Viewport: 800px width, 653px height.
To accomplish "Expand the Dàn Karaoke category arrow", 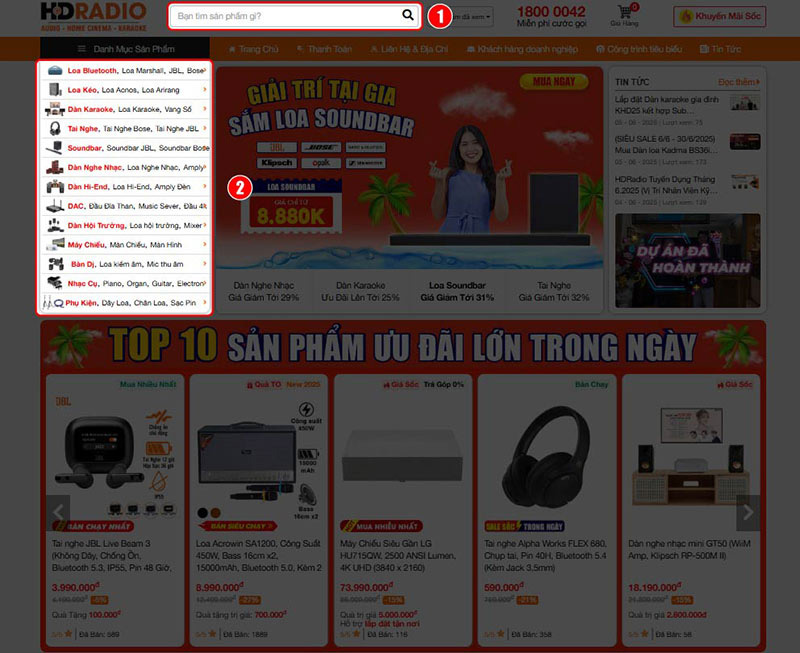I will (205, 110).
